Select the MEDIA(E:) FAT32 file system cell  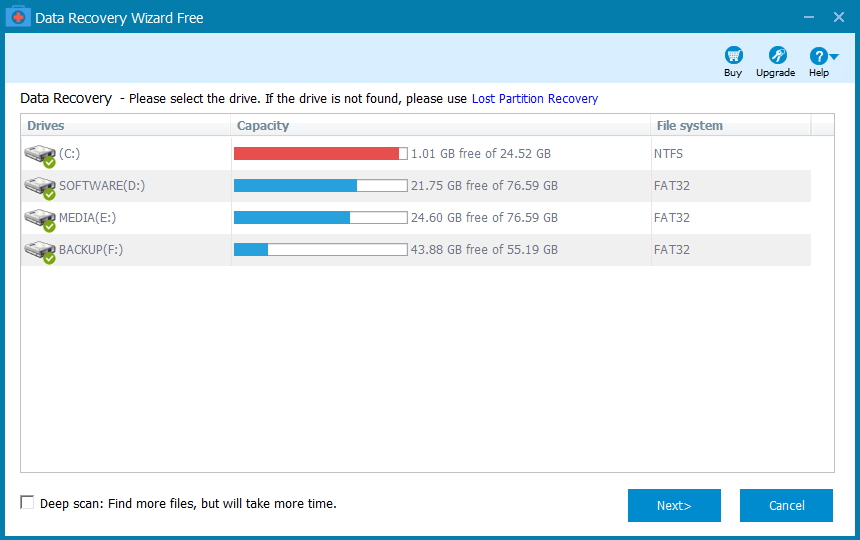click(x=672, y=218)
